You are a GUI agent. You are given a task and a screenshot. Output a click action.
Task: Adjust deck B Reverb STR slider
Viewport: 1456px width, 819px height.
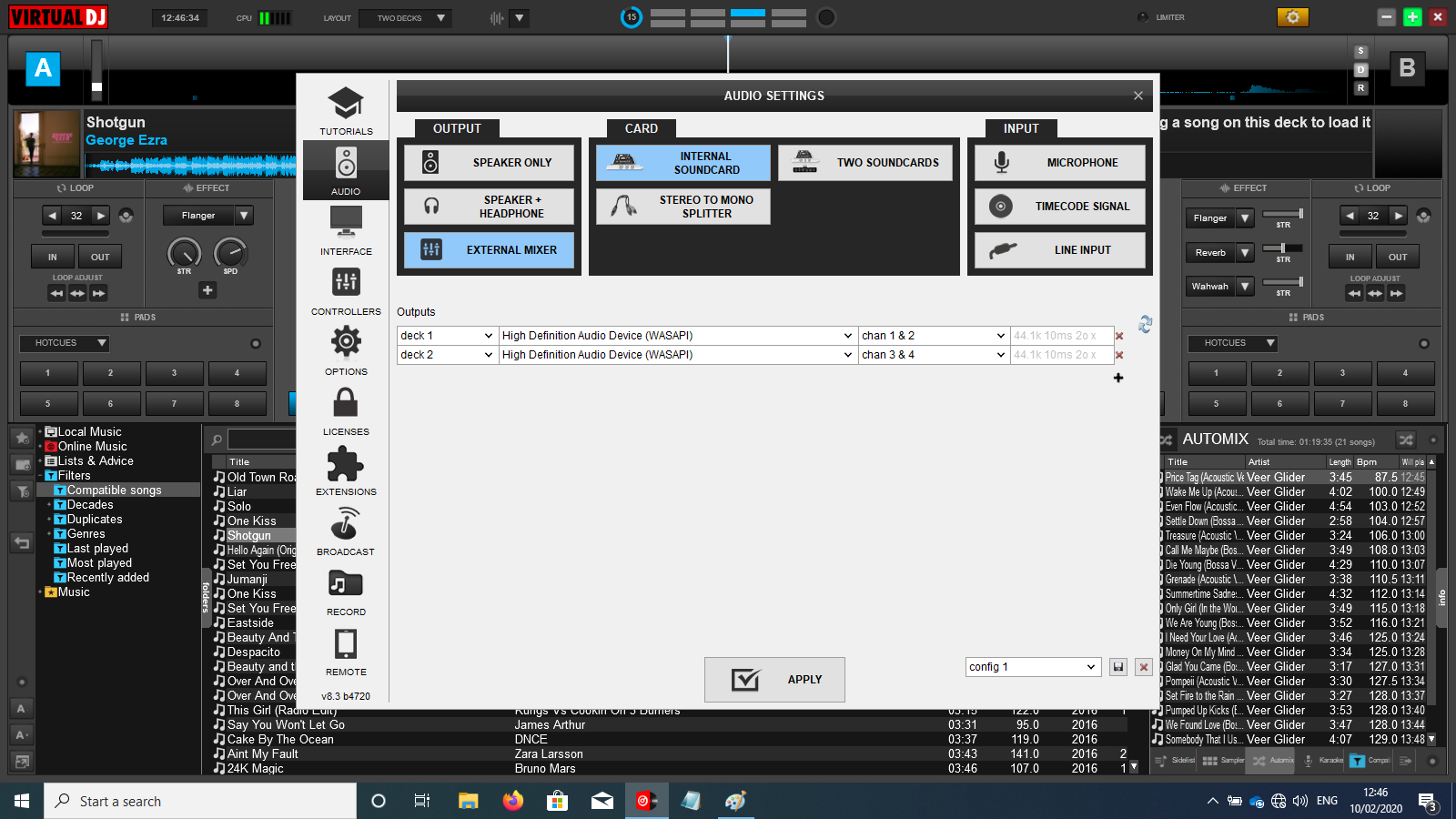1283,248
